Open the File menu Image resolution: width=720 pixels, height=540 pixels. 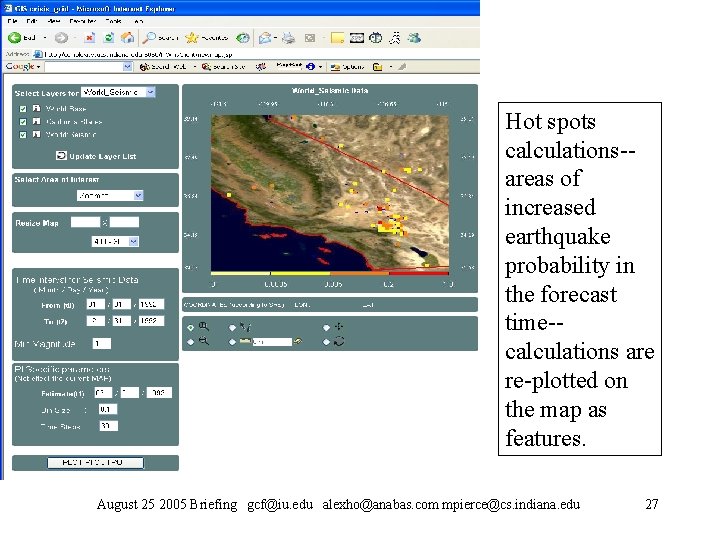(x=12, y=21)
